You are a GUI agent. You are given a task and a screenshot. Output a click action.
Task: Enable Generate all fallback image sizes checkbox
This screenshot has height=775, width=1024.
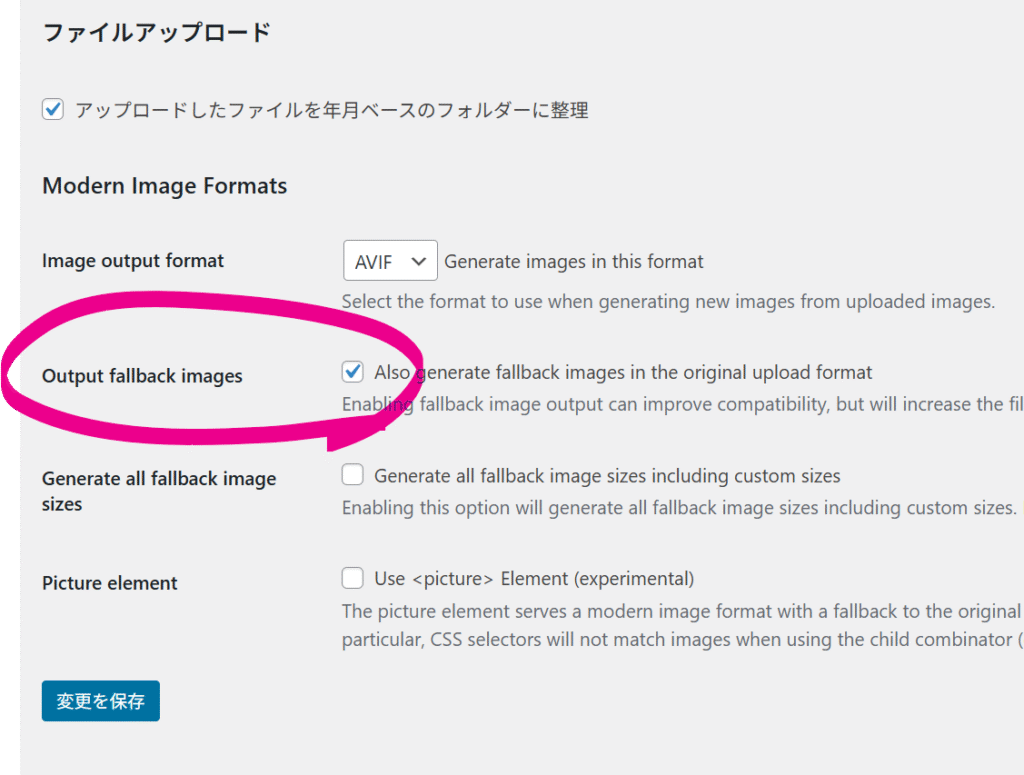352,475
